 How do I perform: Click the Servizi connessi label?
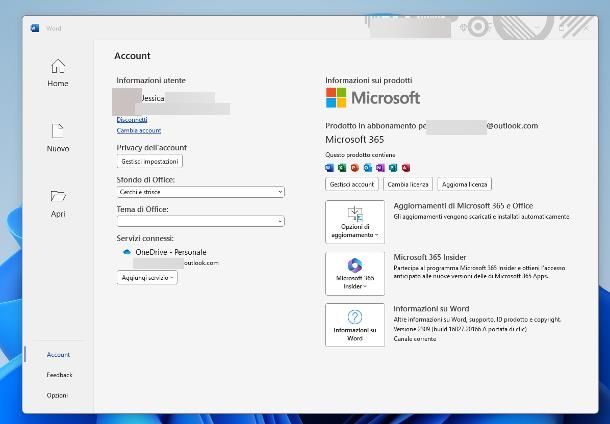145,238
